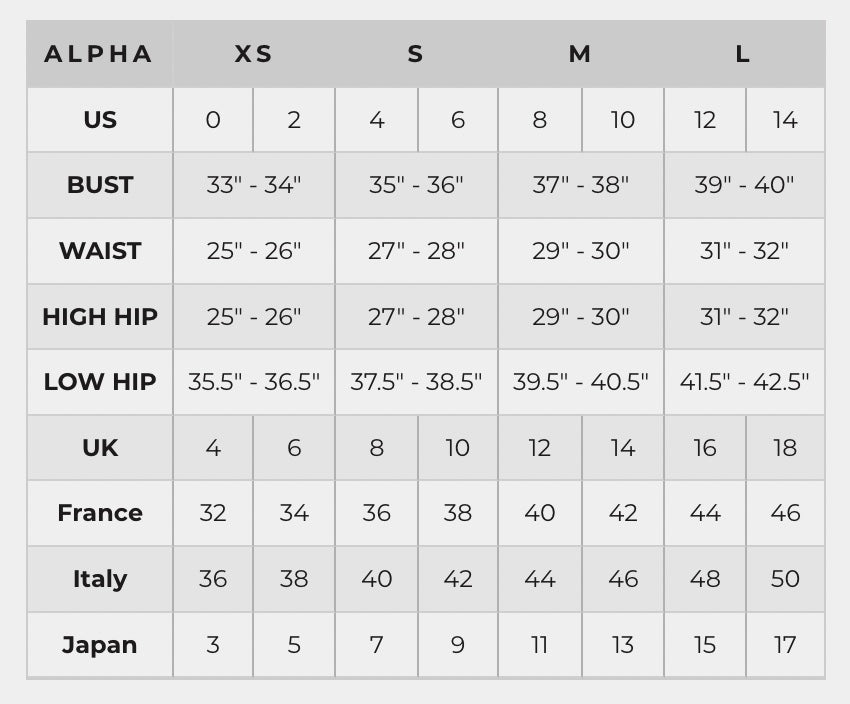Click the BUST row label

tap(100, 185)
